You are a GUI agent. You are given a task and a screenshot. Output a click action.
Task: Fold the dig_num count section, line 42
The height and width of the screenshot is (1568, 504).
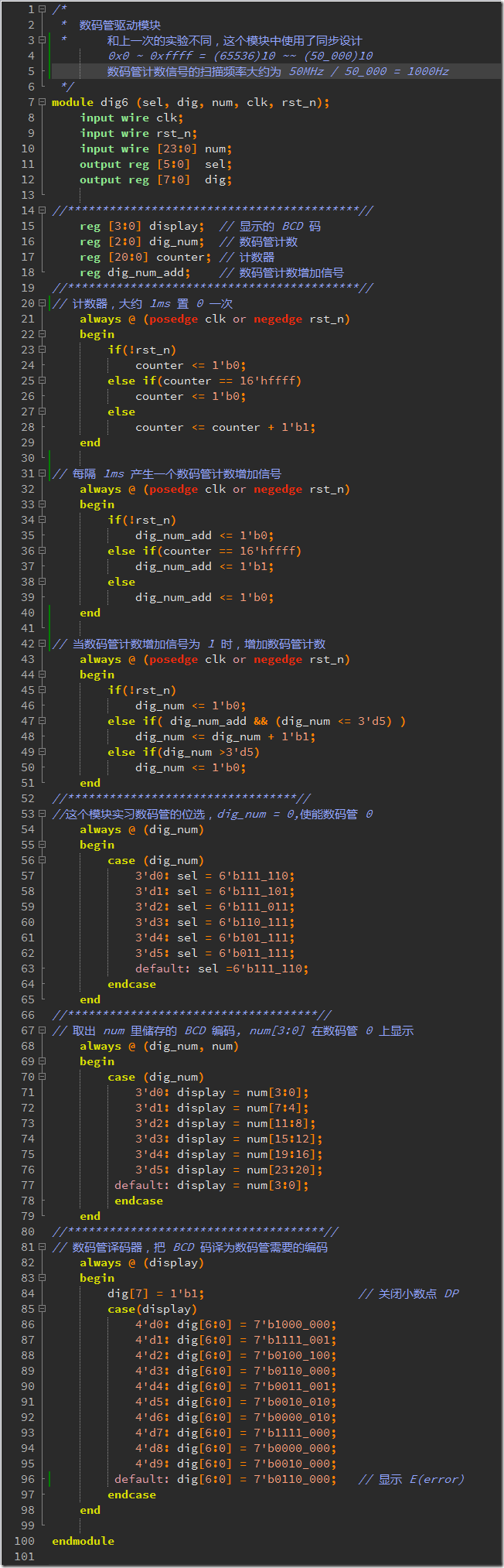pos(43,644)
